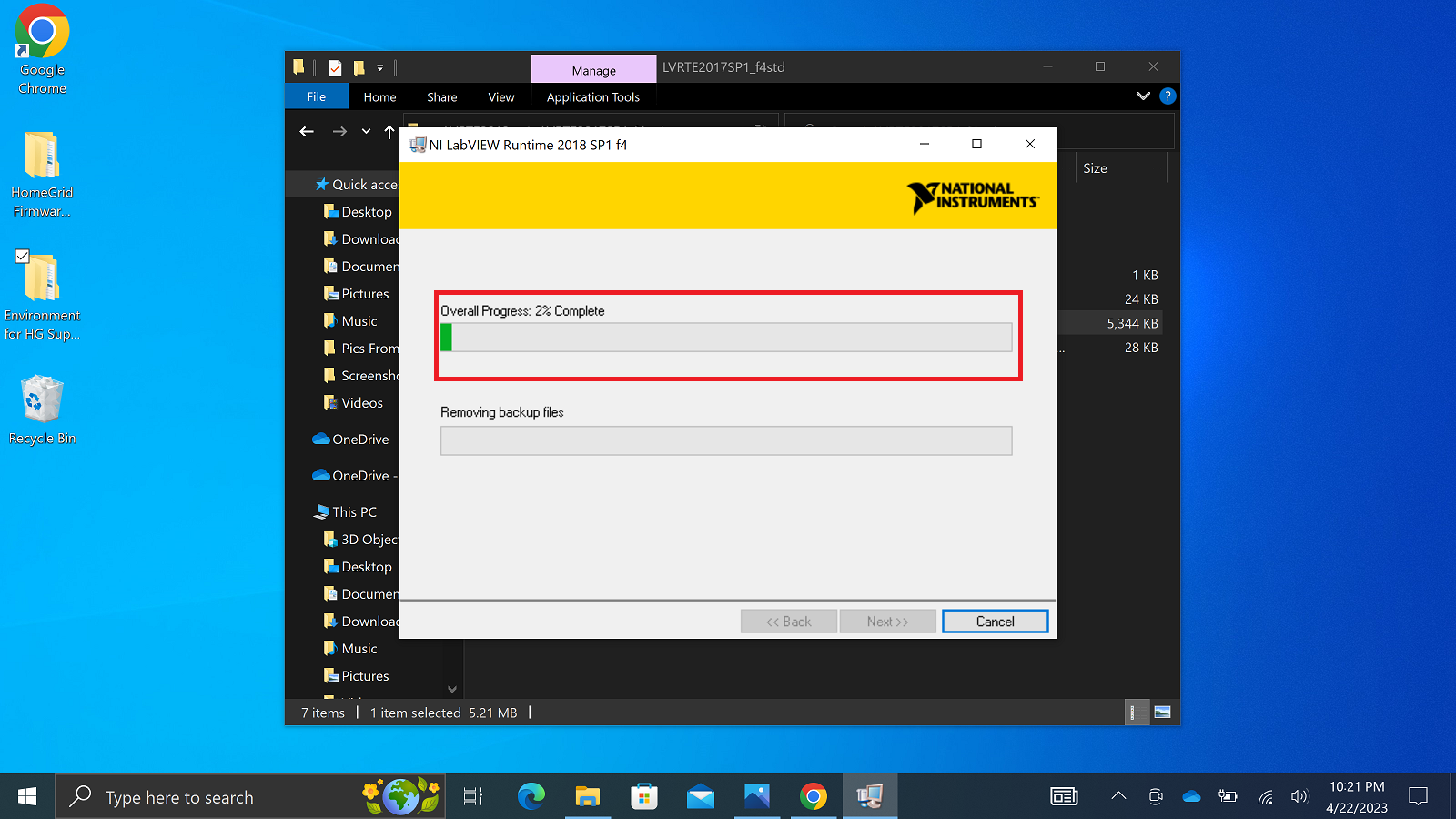The width and height of the screenshot is (1456, 819).
Task: Open the taskbar clock and date
Action: pos(1357,797)
